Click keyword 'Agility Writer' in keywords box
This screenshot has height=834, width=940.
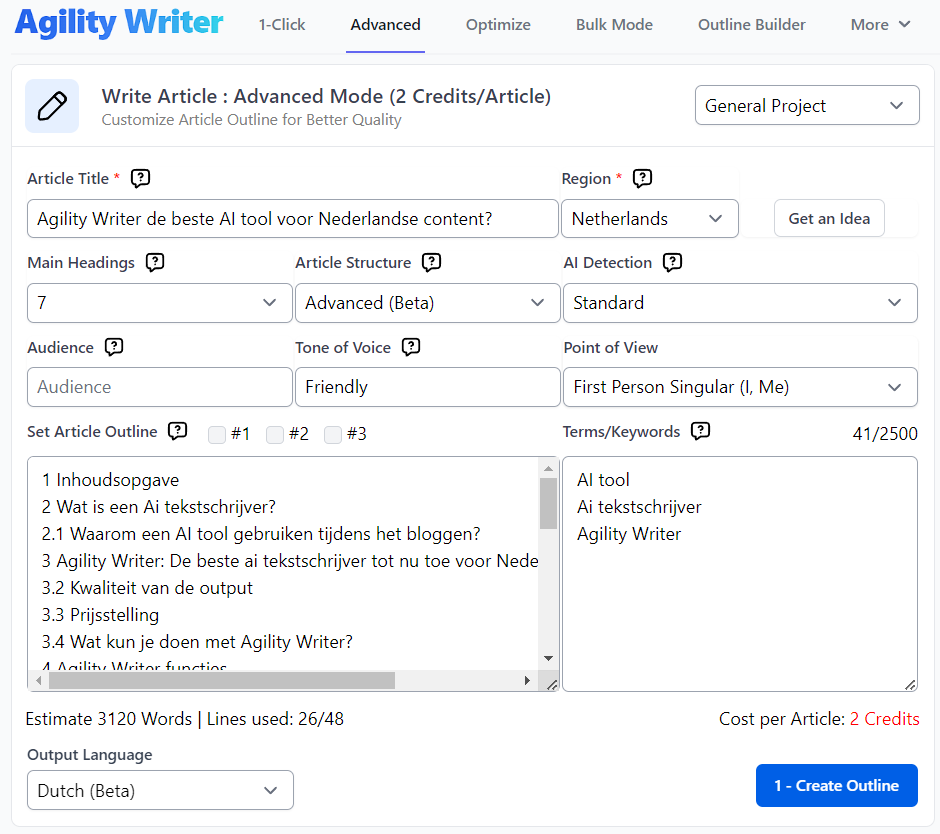point(629,534)
